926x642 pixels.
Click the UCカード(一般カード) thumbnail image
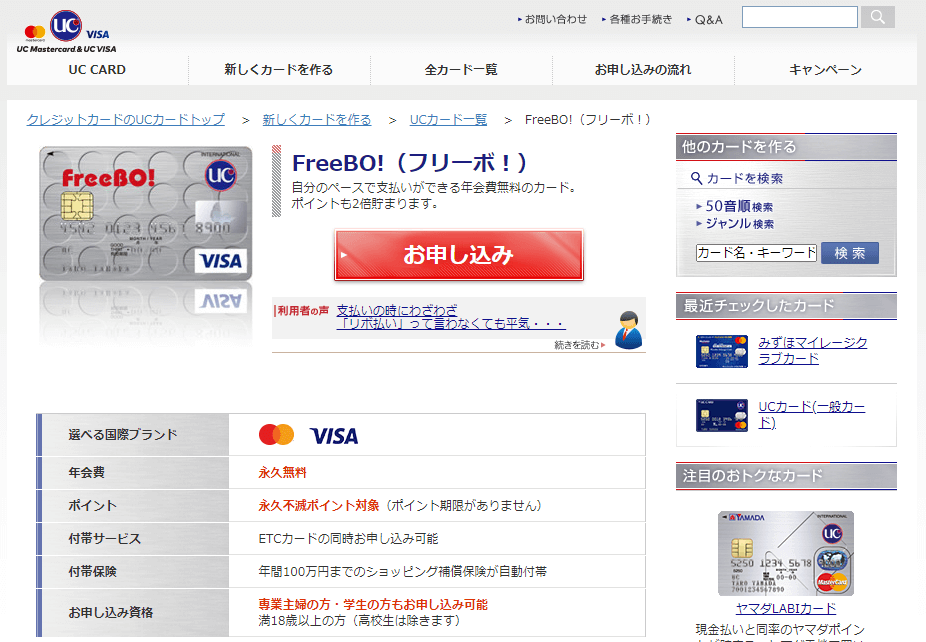pyautogui.click(x=722, y=415)
